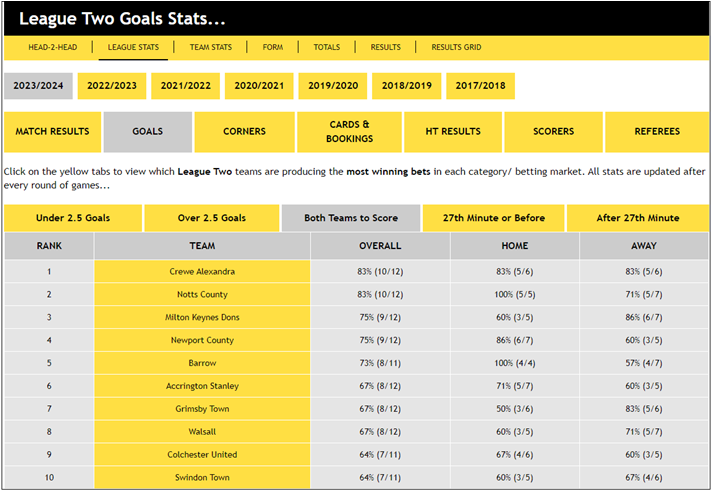
Task: Open the TEAM STATS menu item
Action: click(x=211, y=47)
